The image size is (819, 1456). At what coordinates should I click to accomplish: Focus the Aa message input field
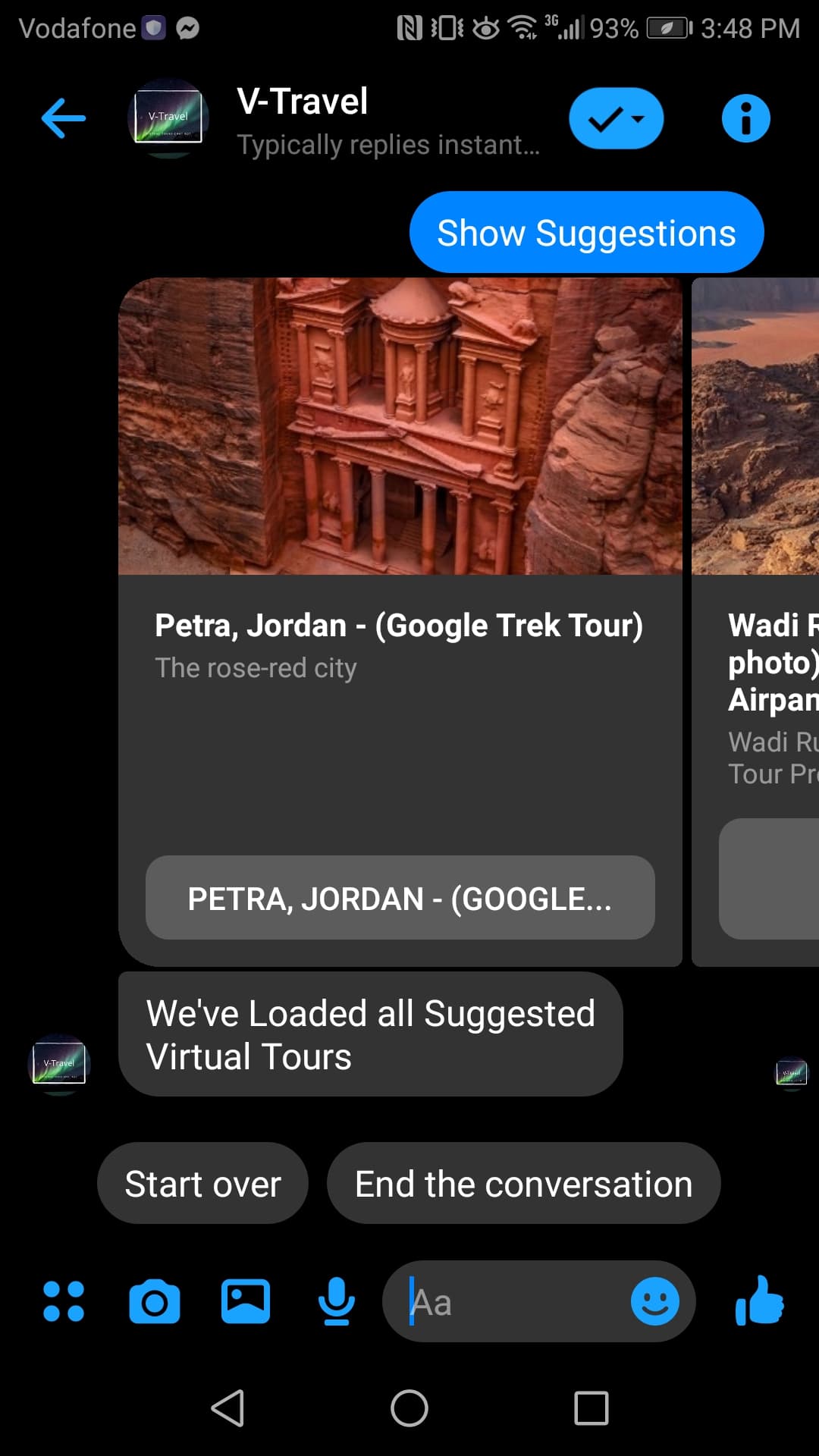click(x=516, y=1301)
